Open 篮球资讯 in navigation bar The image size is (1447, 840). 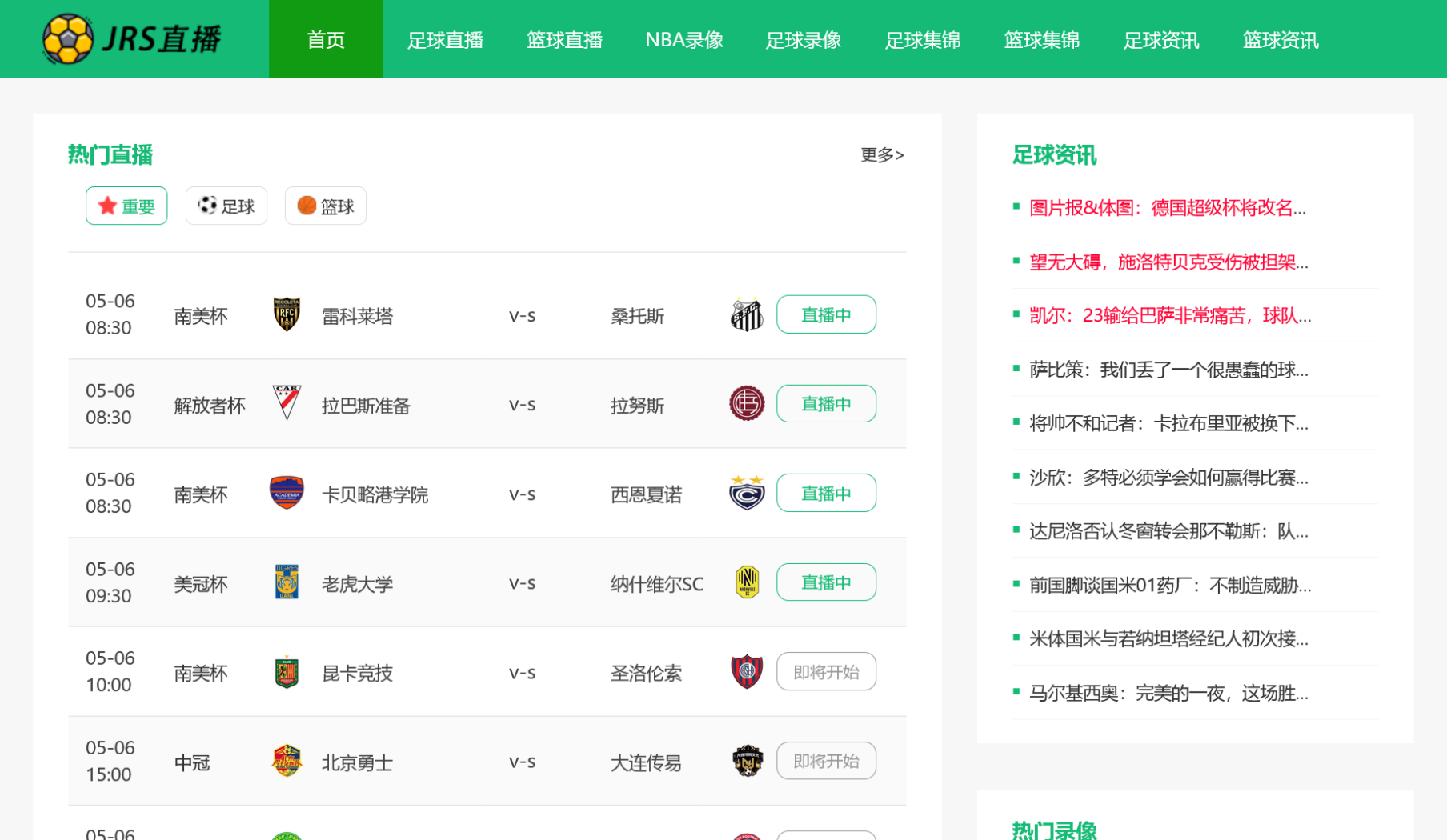[1281, 39]
